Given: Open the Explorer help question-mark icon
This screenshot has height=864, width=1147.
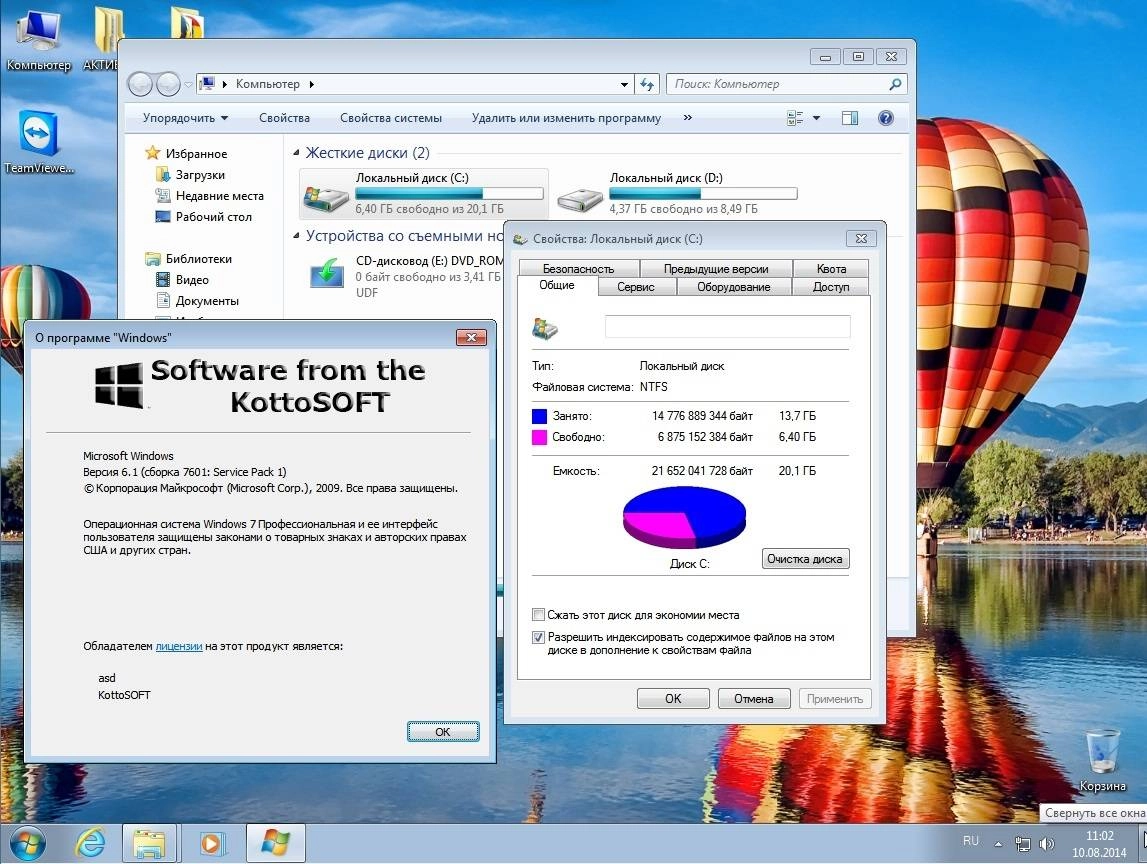Looking at the screenshot, I should (885, 118).
